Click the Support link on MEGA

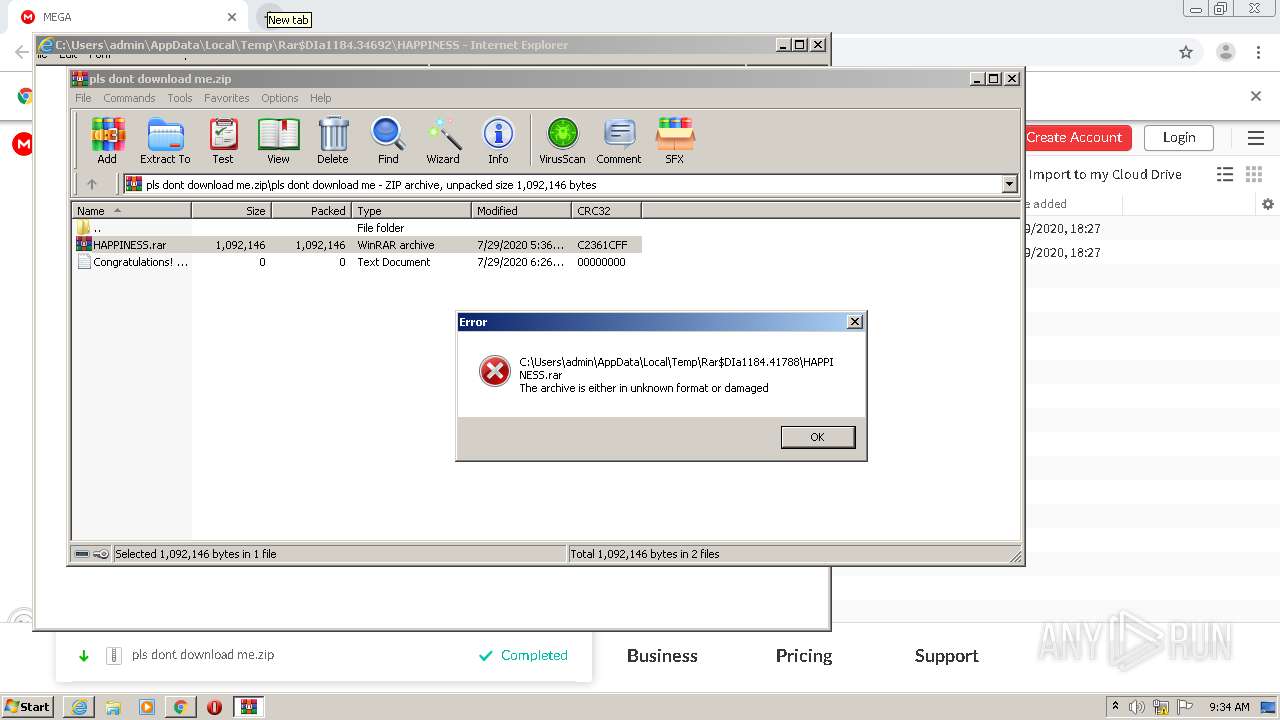pos(946,656)
